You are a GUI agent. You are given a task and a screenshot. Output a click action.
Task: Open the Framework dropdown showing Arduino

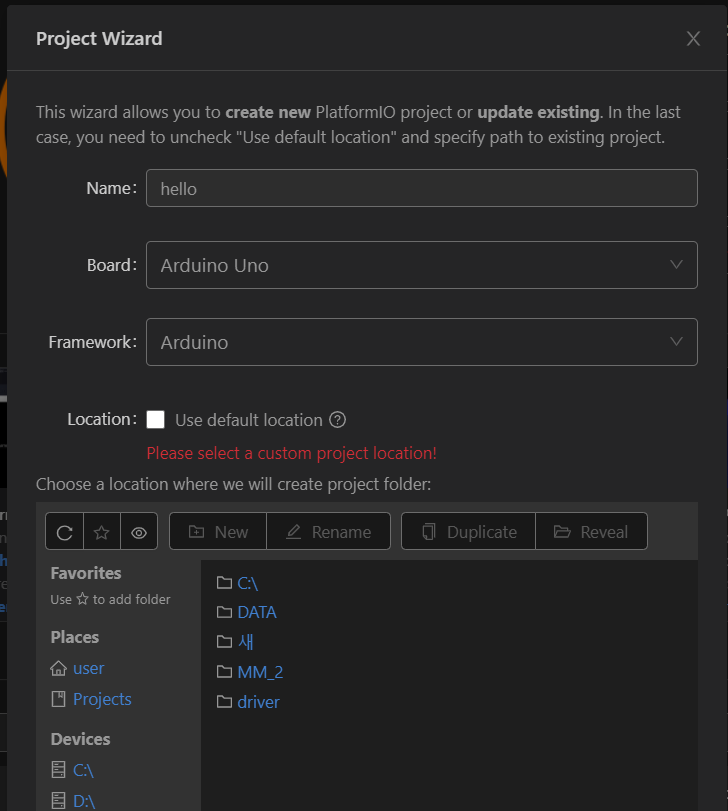tap(422, 342)
